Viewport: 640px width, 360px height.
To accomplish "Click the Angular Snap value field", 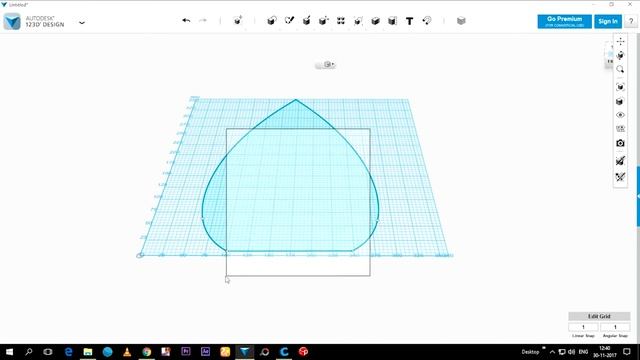I will point(615,327).
